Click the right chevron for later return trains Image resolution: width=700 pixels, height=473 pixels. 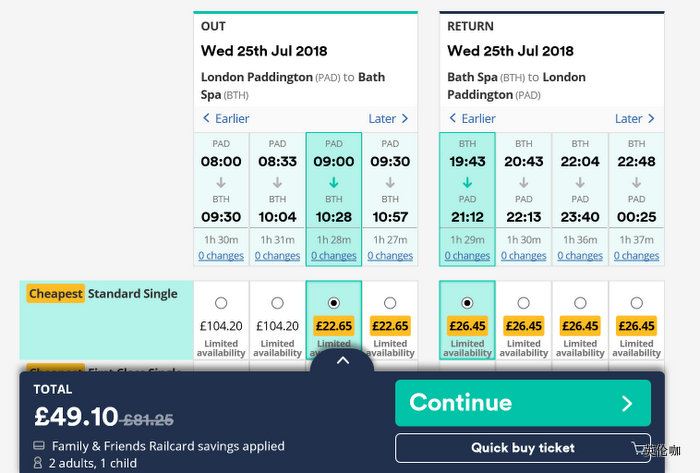click(x=651, y=119)
